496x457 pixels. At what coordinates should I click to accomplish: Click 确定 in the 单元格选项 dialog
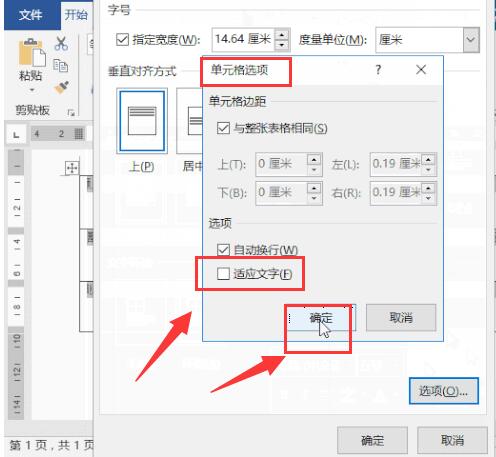[321, 318]
